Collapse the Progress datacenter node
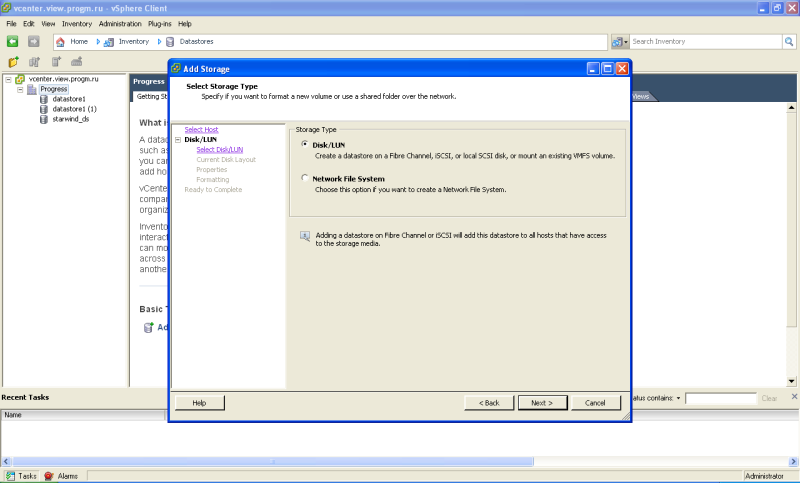This screenshot has height=483, width=800. point(20,89)
